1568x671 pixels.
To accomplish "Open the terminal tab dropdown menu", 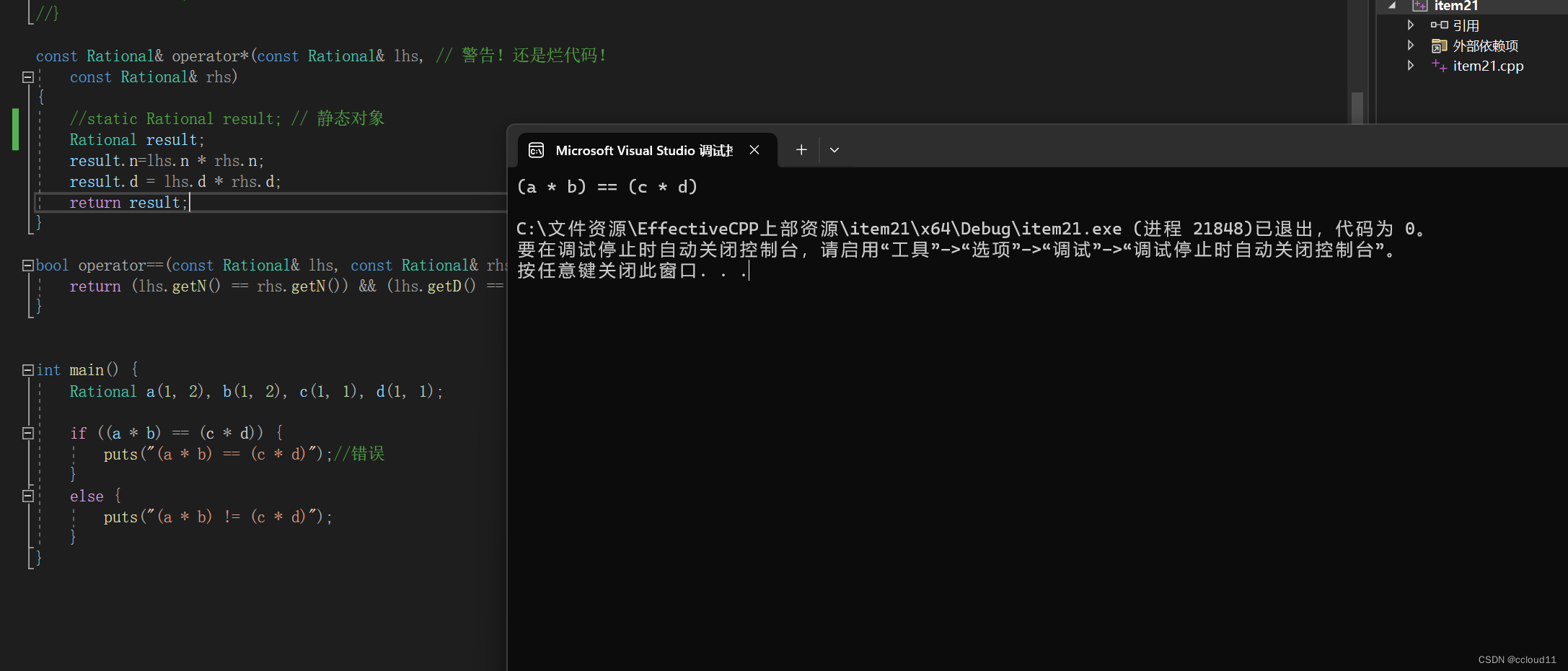I will 834,150.
